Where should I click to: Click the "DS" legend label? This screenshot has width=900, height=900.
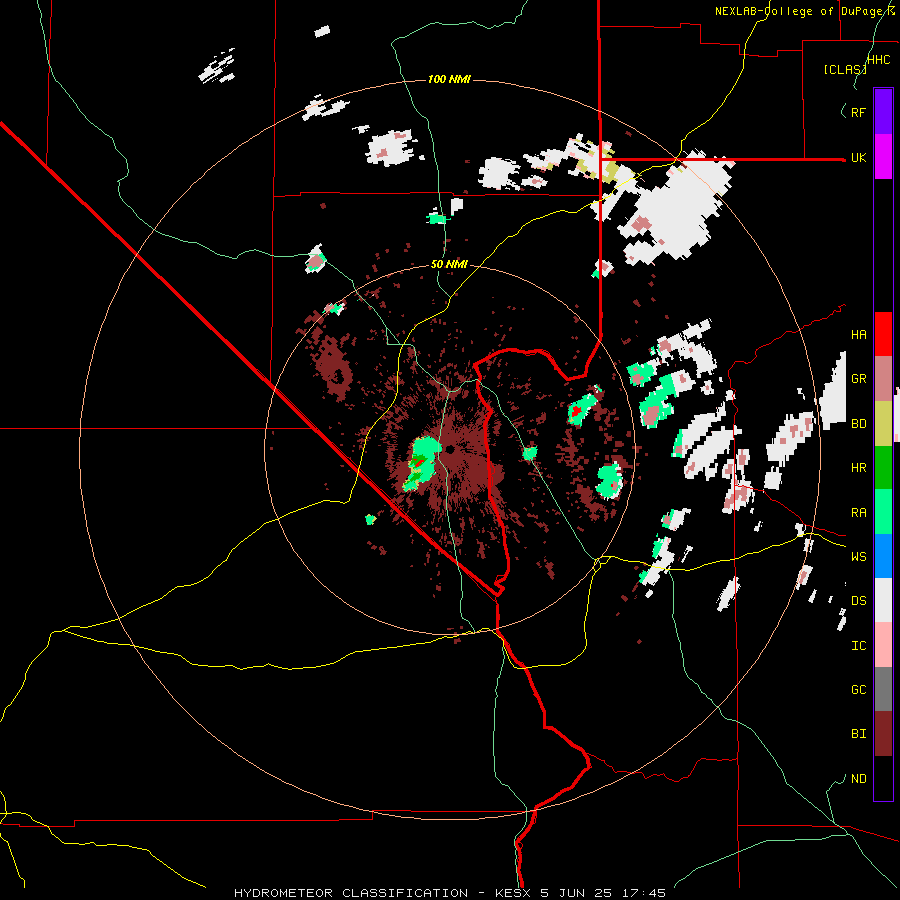point(858,601)
